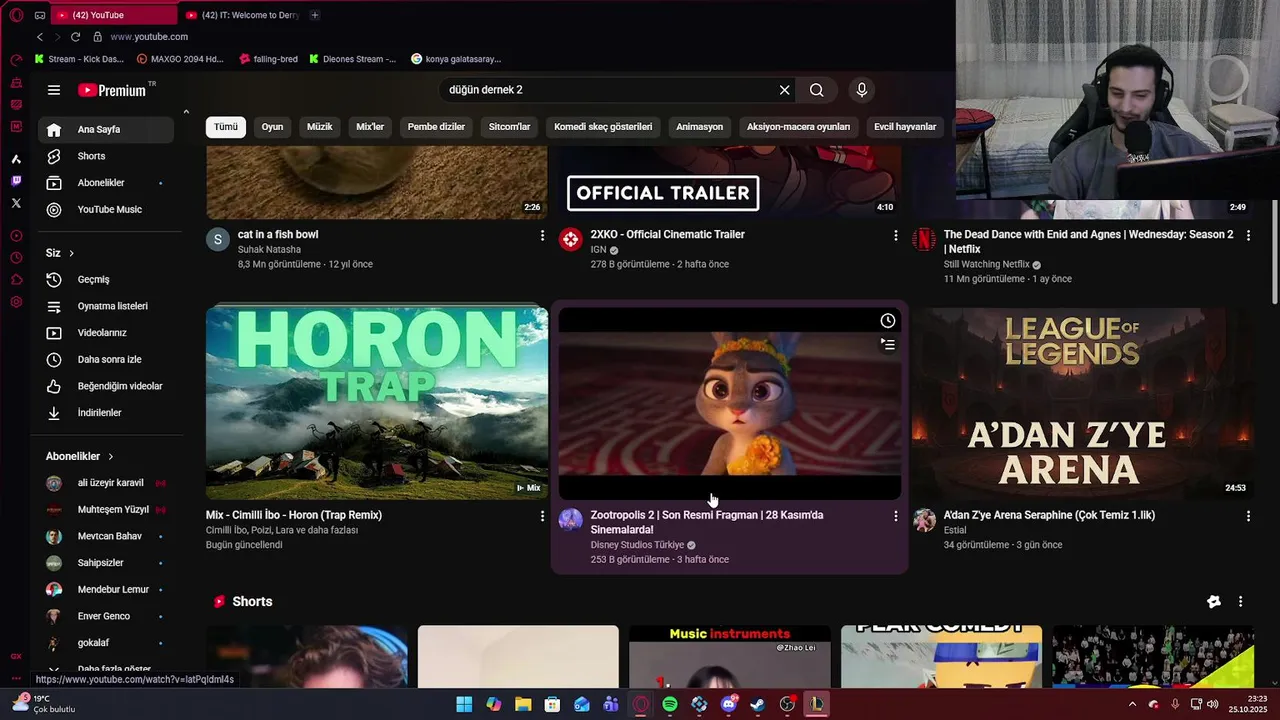Viewport: 1280px width, 720px height.
Task: Open options for A'dan Z'ye Arena video
Action: click(1248, 516)
